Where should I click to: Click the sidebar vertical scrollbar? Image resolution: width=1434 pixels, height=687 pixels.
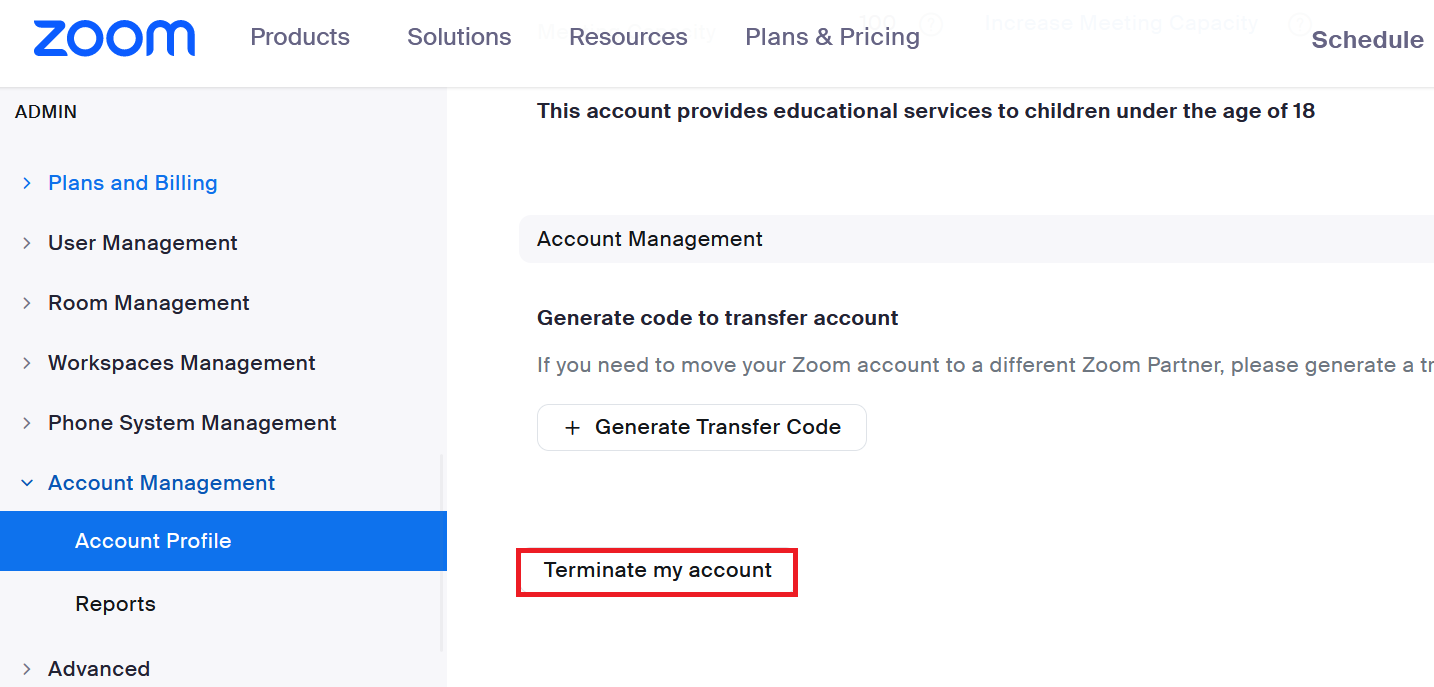coord(442,555)
